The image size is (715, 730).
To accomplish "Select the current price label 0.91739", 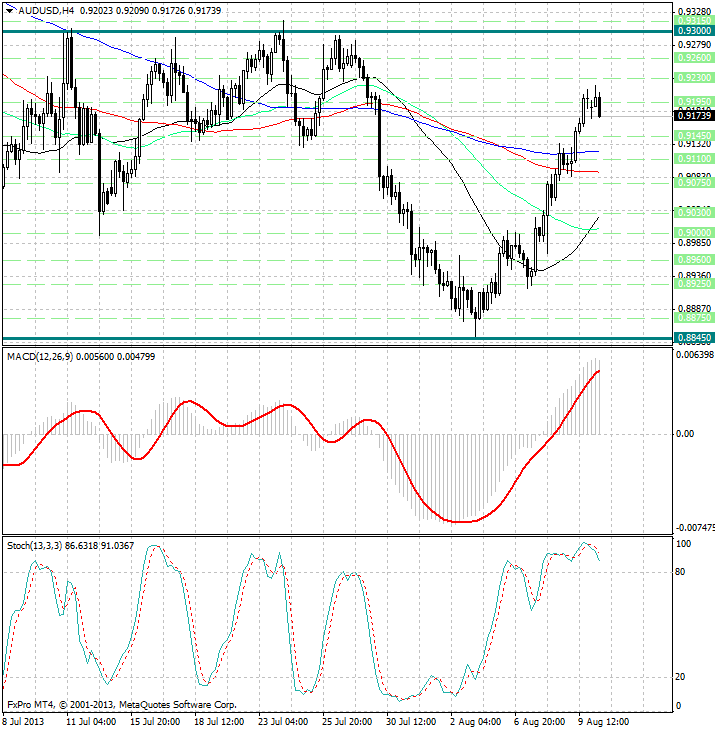I will [x=691, y=116].
